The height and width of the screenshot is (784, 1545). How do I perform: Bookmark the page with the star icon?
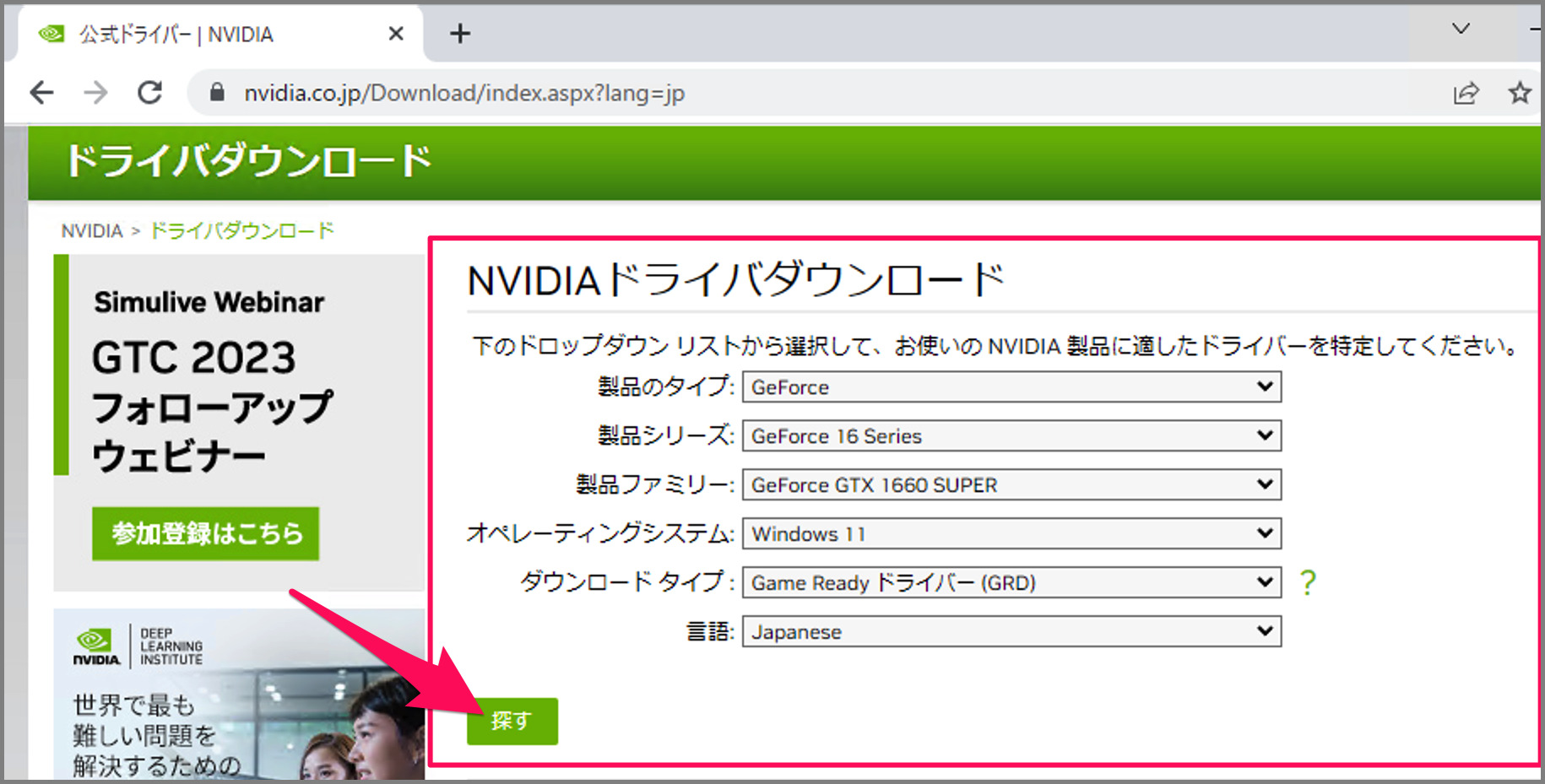(x=1518, y=93)
